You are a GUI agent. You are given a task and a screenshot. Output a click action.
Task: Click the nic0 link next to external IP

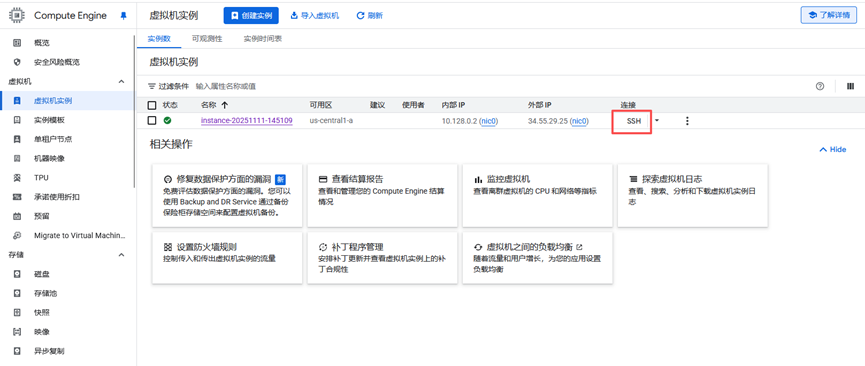[579, 121]
